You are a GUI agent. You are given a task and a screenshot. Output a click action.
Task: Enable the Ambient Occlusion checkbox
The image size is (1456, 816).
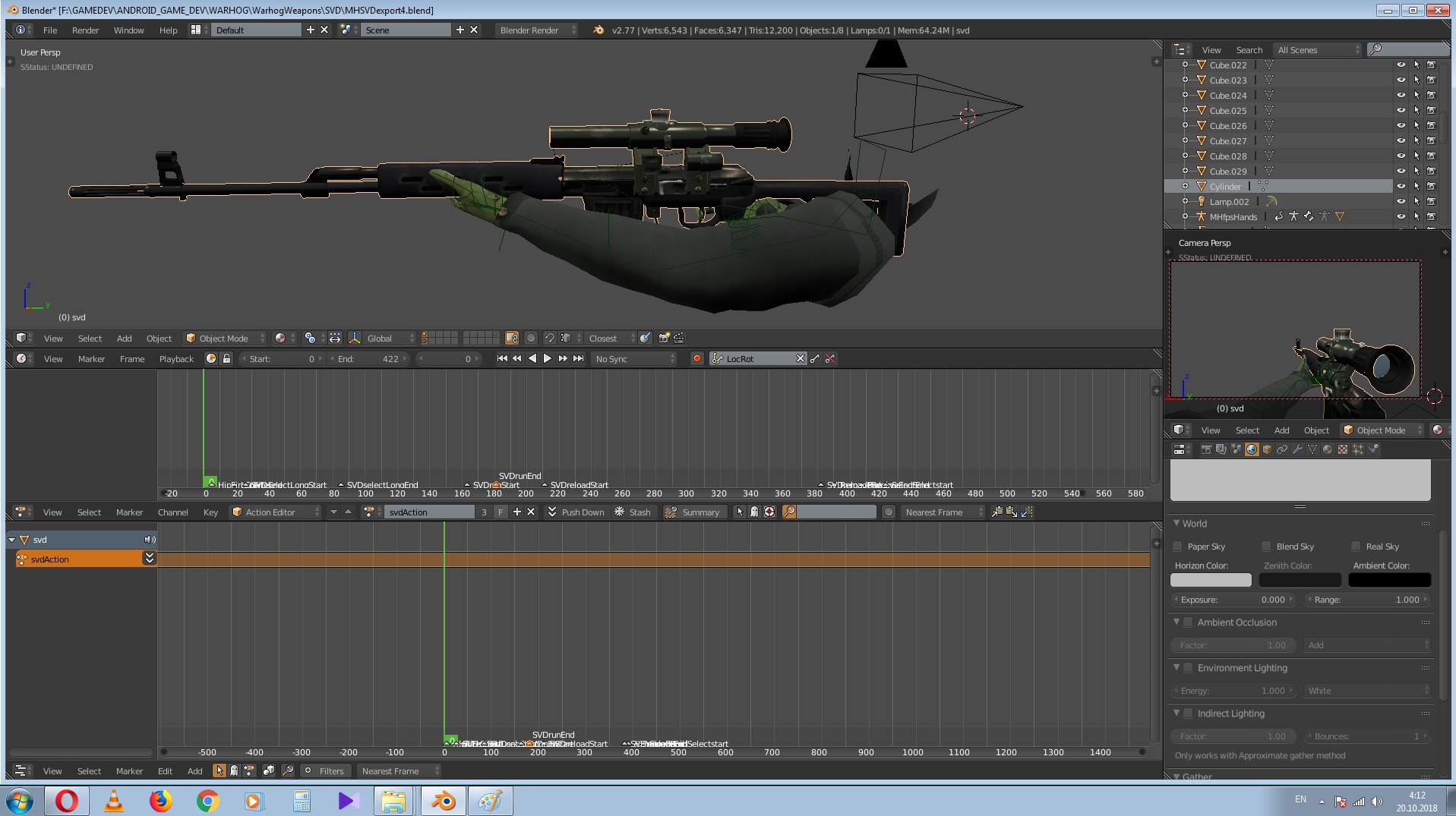pyautogui.click(x=1188, y=622)
